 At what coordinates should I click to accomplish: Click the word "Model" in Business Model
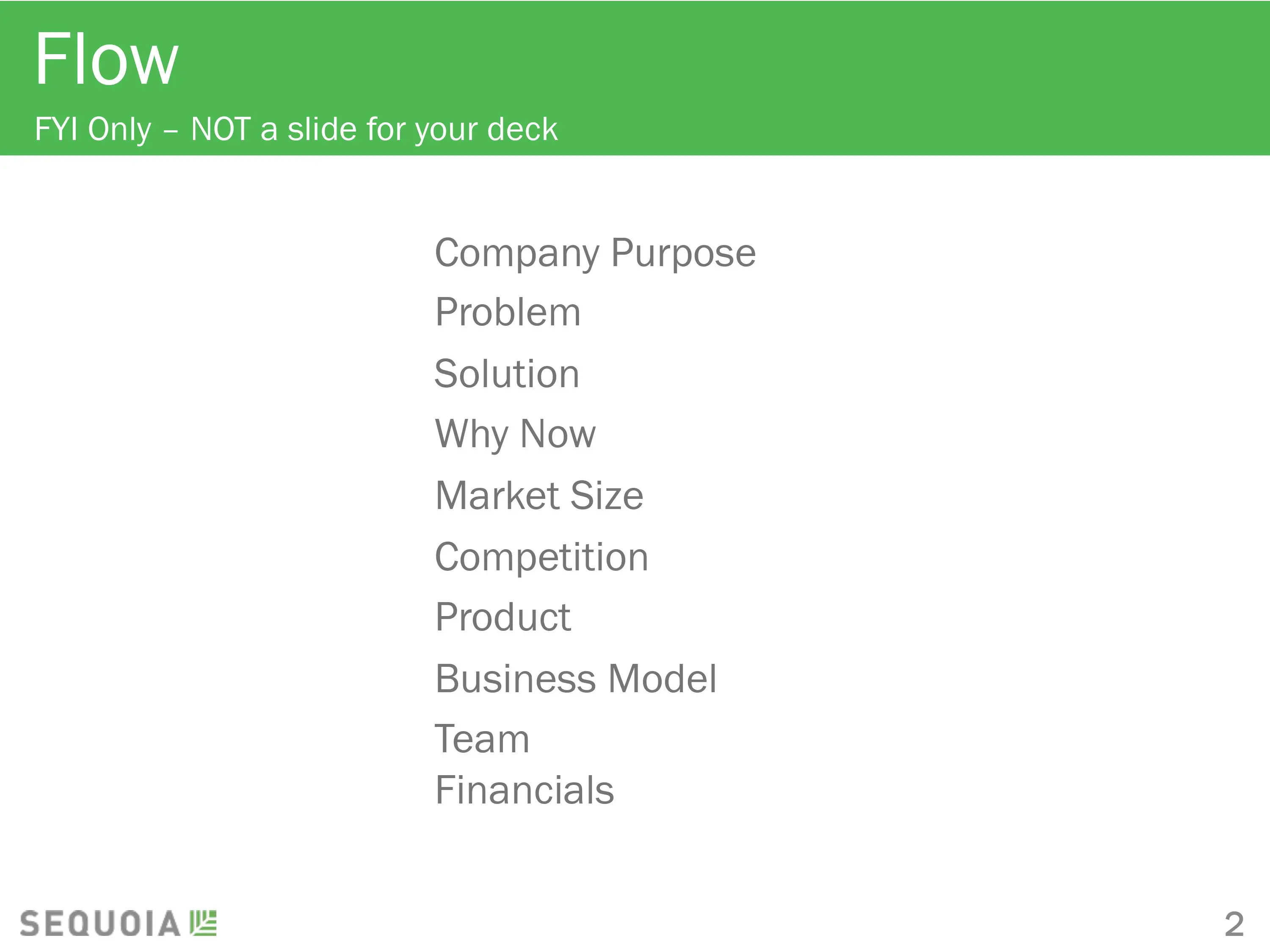click(x=662, y=679)
